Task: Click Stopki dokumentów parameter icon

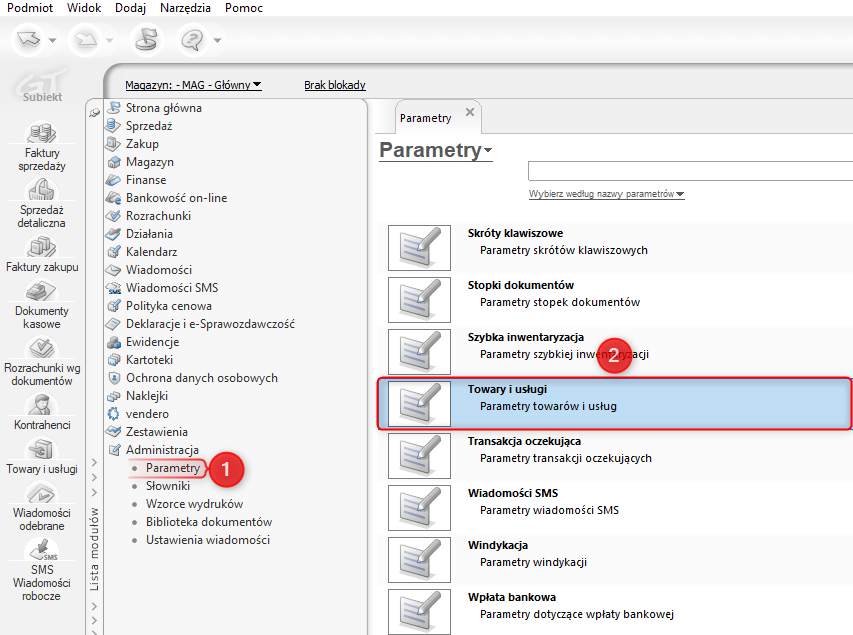Action: (x=419, y=300)
